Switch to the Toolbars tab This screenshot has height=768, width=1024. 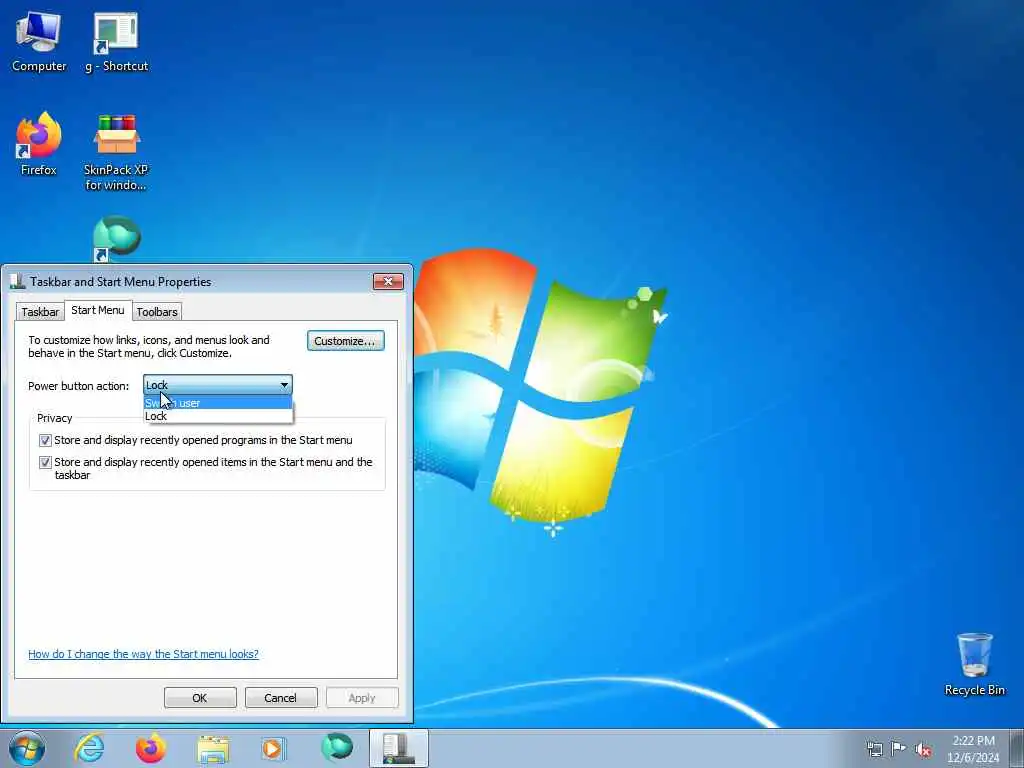[x=157, y=312]
